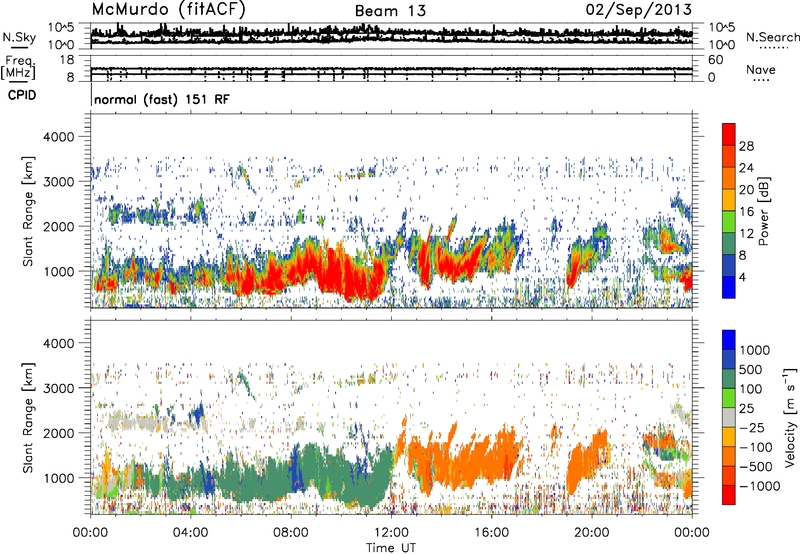
Task: Click the McMurdo (fitACF) title text
Action: 168,9
